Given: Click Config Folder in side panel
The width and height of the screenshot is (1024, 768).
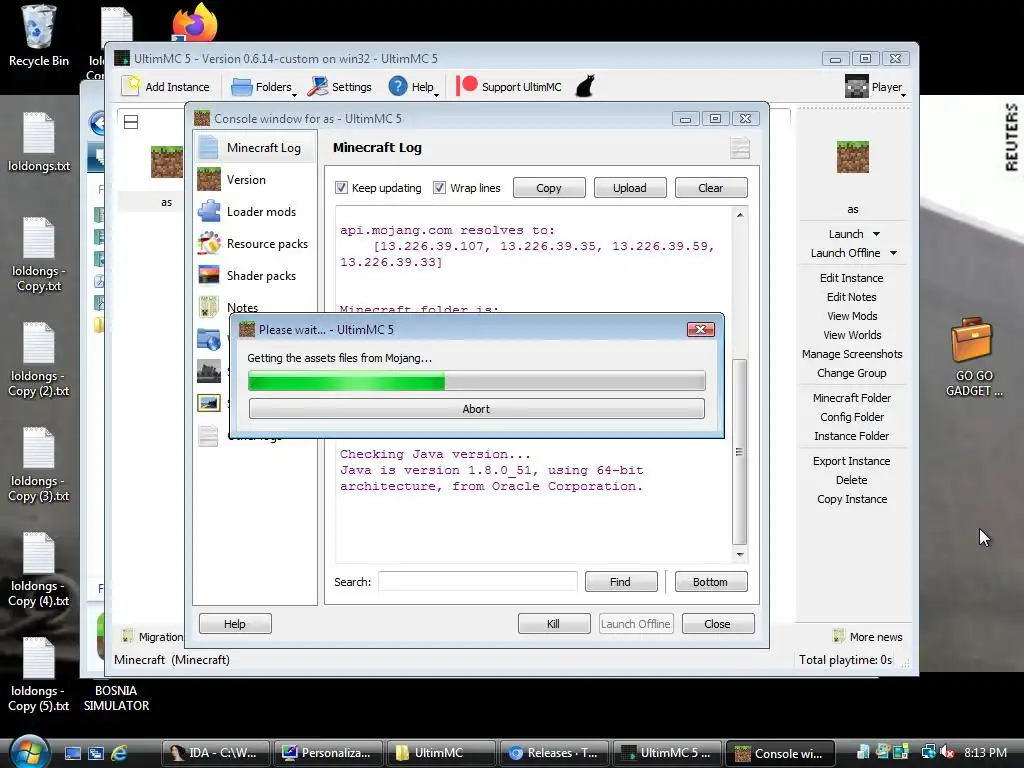Looking at the screenshot, I should pyautogui.click(x=852, y=416).
